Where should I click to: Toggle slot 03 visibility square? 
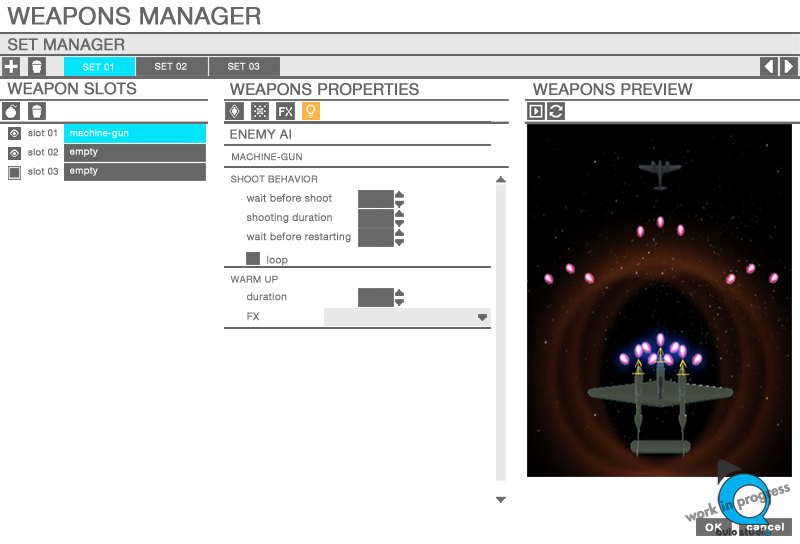point(14,172)
